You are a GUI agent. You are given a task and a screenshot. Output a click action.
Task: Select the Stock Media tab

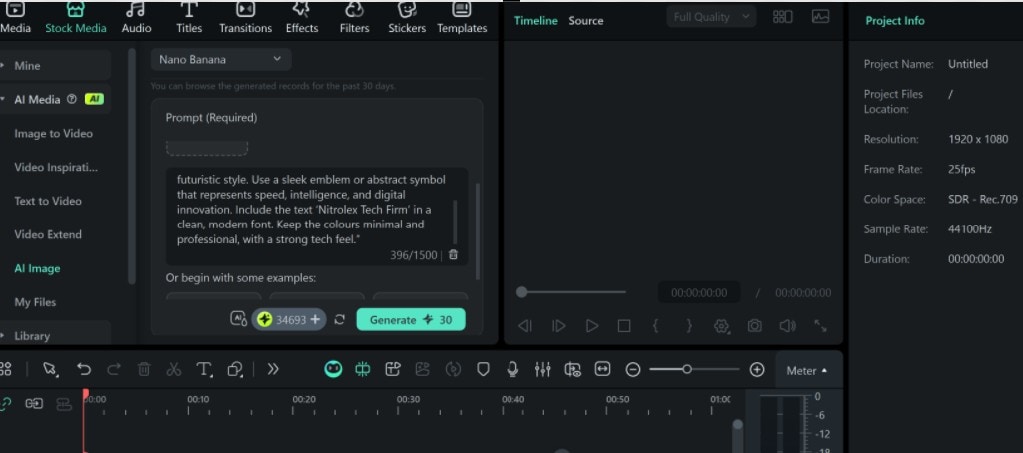click(x=76, y=18)
